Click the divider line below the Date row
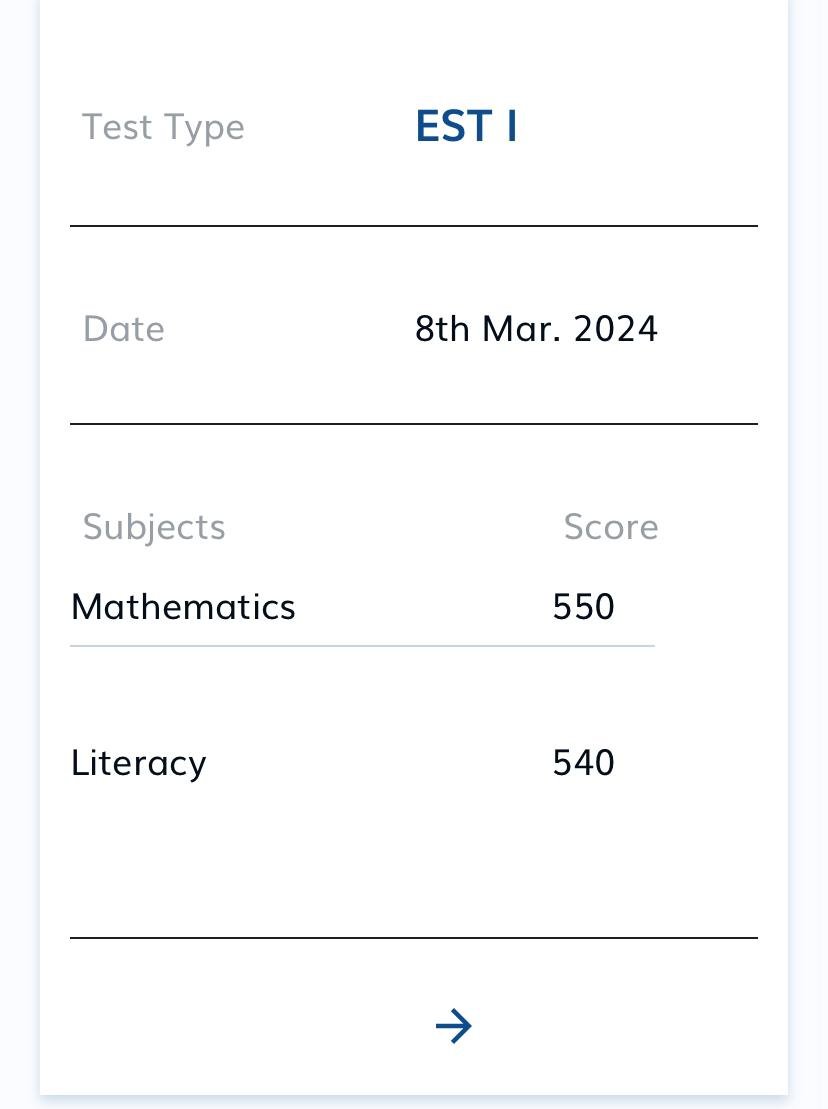The image size is (828, 1109). (414, 424)
